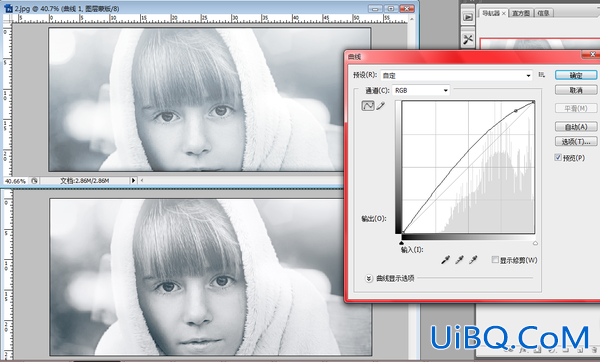Open the status bar document info arrow
The width and height of the screenshot is (600, 362).
pos(133,180)
